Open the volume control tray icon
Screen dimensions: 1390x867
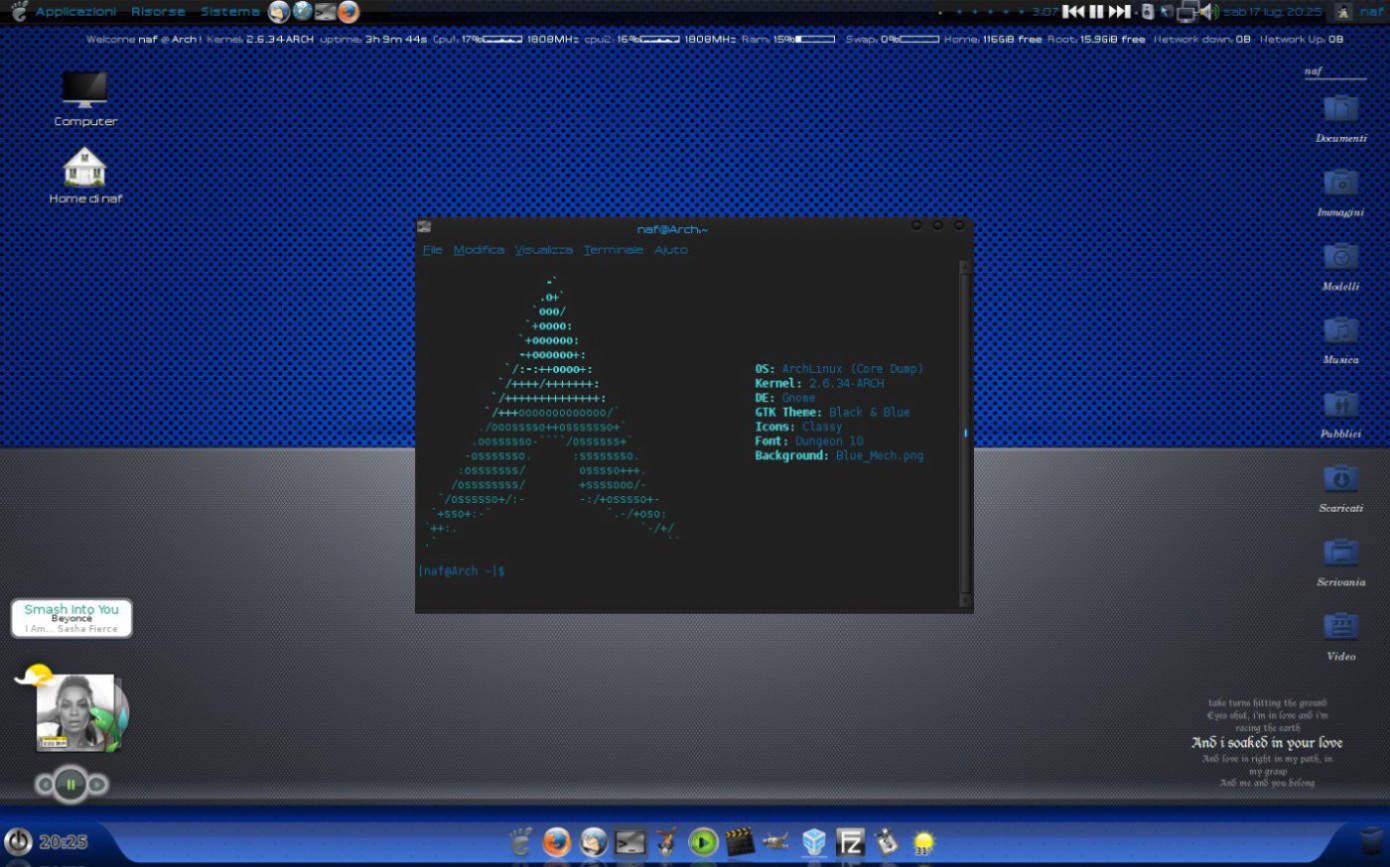pyautogui.click(x=1207, y=12)
